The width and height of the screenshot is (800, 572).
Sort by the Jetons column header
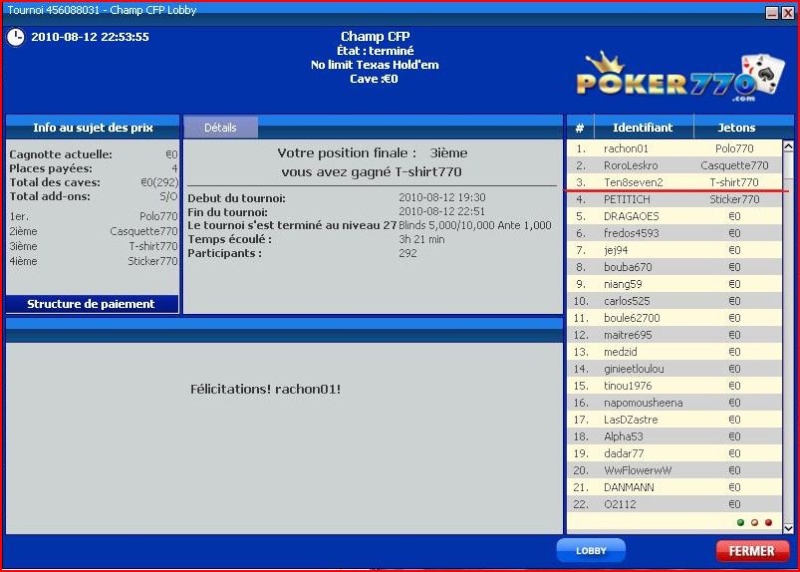tap(736, 128)
